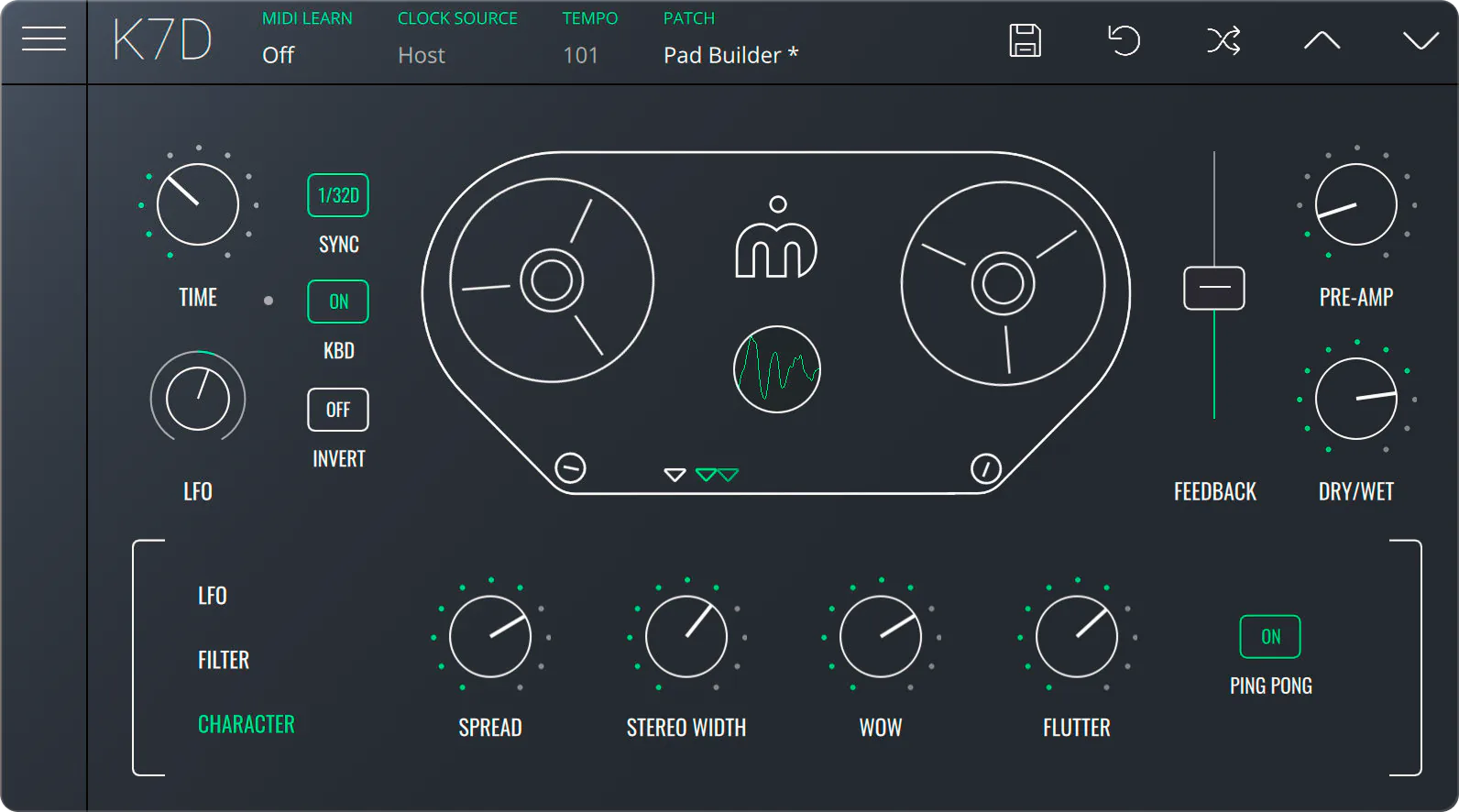The width and height of the screenshot is (1459, 812).
Task: Click the small minus dial on tape deck
Action: click(570, 468)
